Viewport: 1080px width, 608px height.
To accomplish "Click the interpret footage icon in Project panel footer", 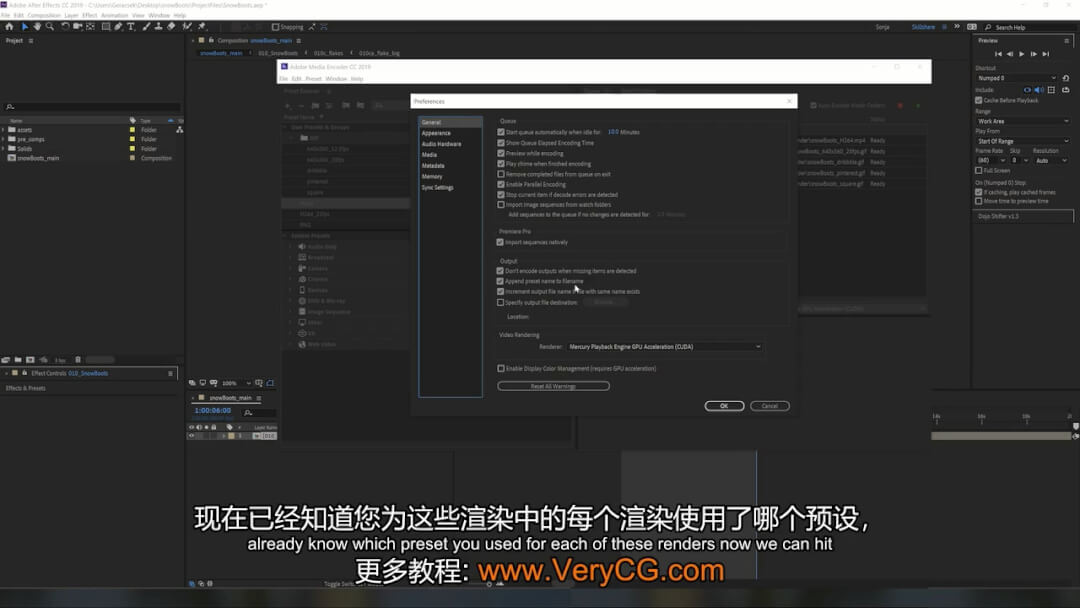I will [x=6, y=359].
